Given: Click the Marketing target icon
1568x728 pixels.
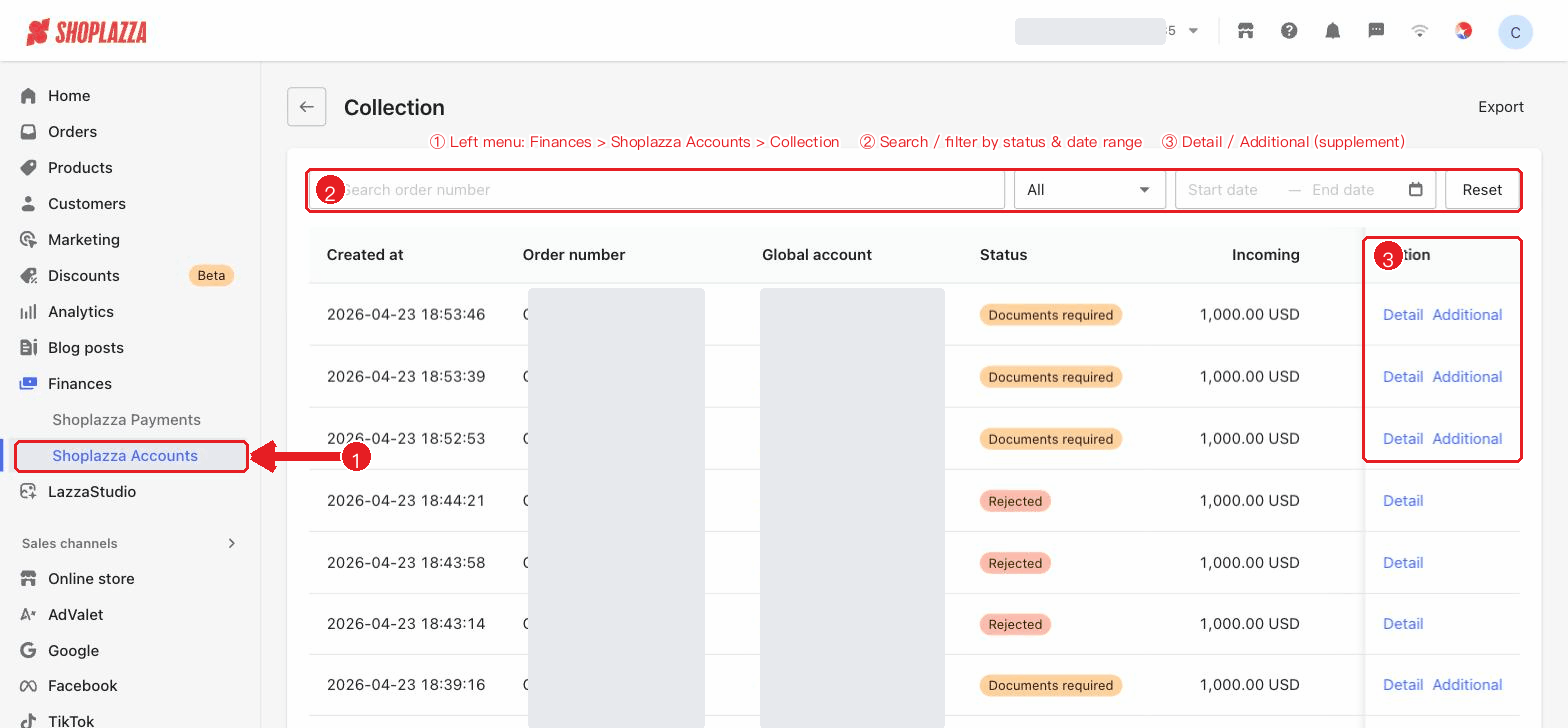Looking at the screenshot, I should click(x=29, y=240).
